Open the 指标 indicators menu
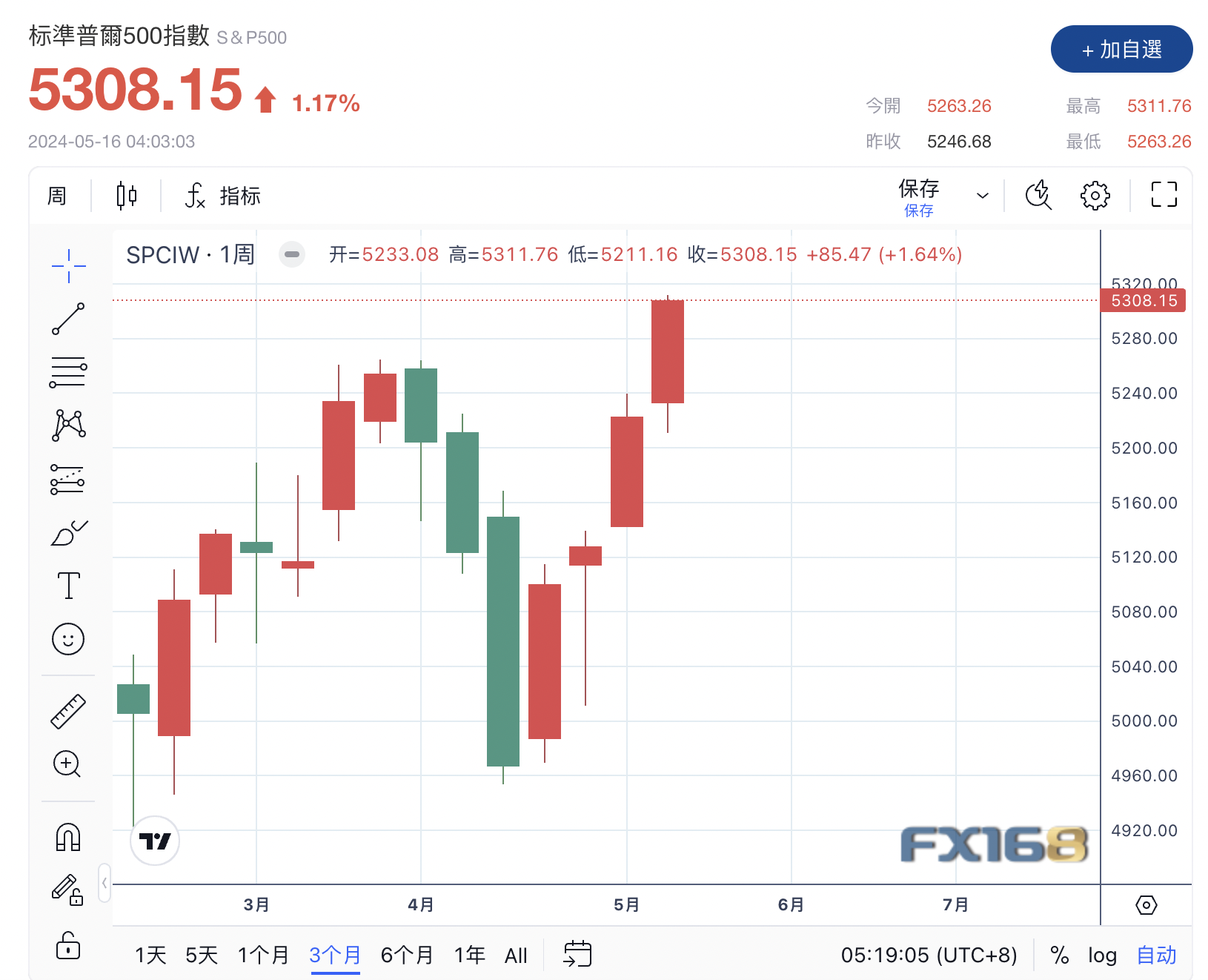This screenshot has height=980, width=1208. [222, 196]
